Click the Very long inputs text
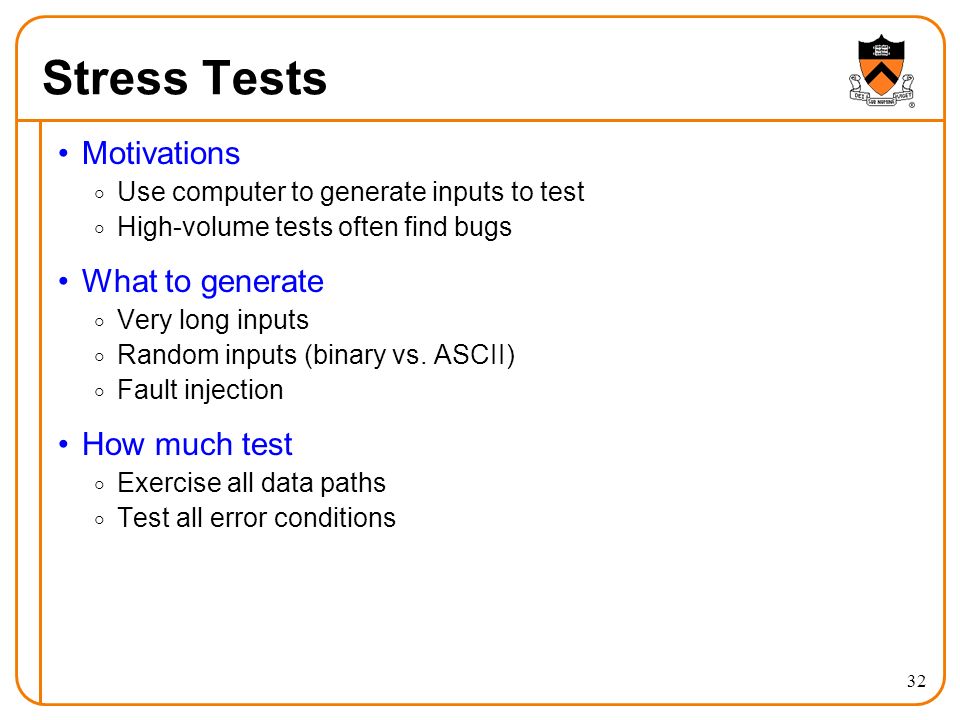This screenshot has width=960, height=720. pyautogui.click(x=213, y=320)
